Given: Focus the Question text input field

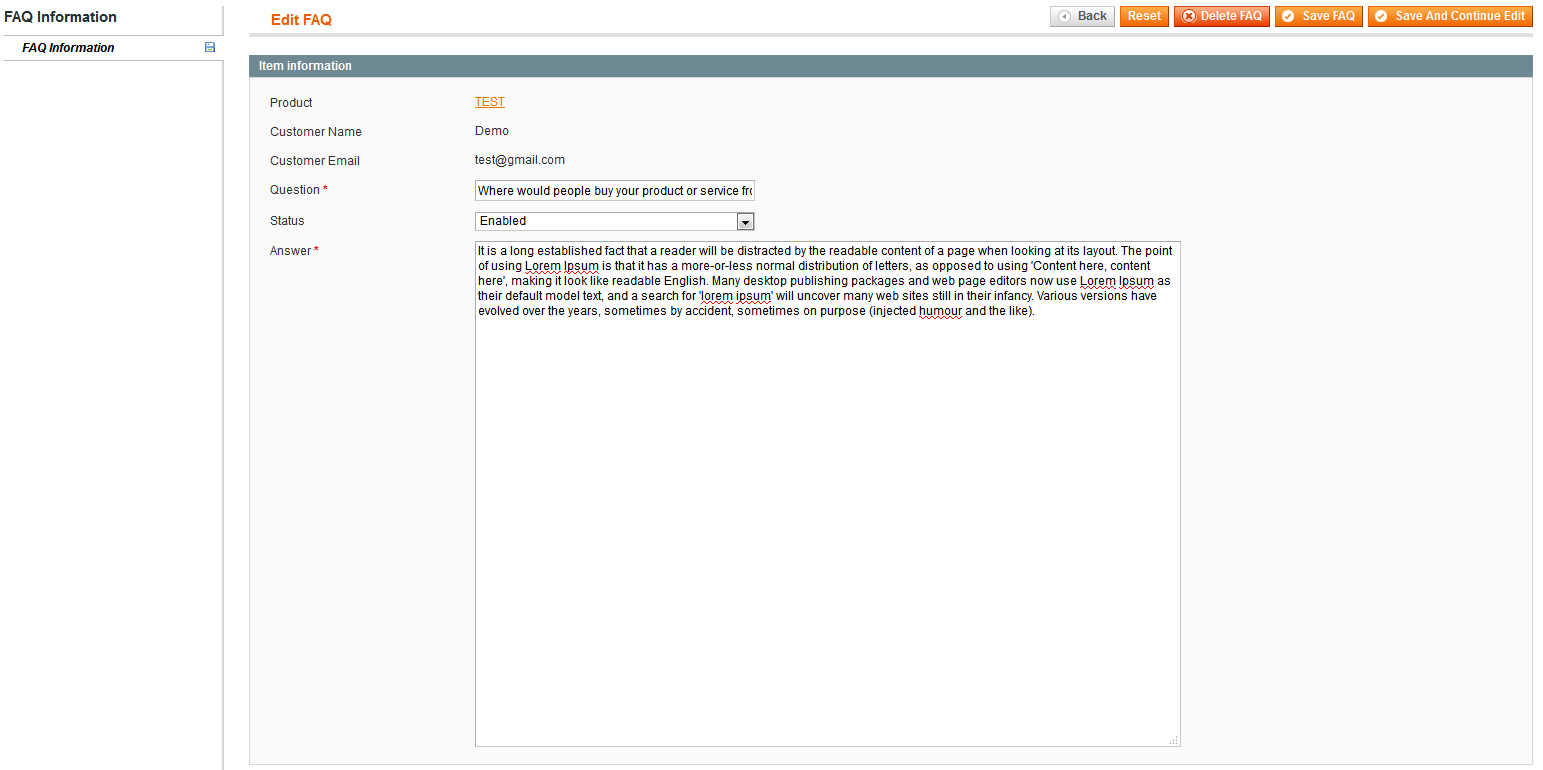Looking at the screenshot, I should coord(614,191).
